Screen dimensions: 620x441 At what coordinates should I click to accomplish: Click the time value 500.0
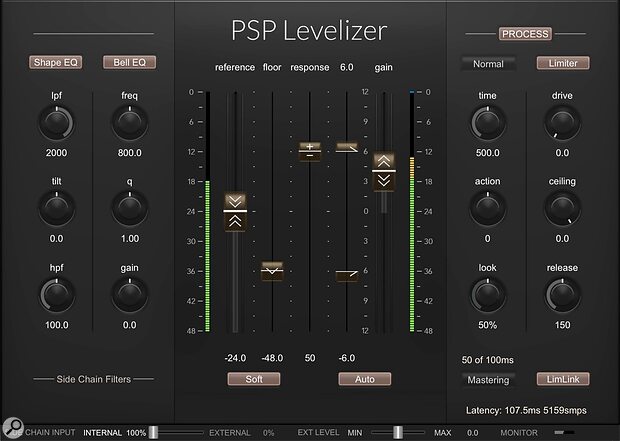click(488, 153)
